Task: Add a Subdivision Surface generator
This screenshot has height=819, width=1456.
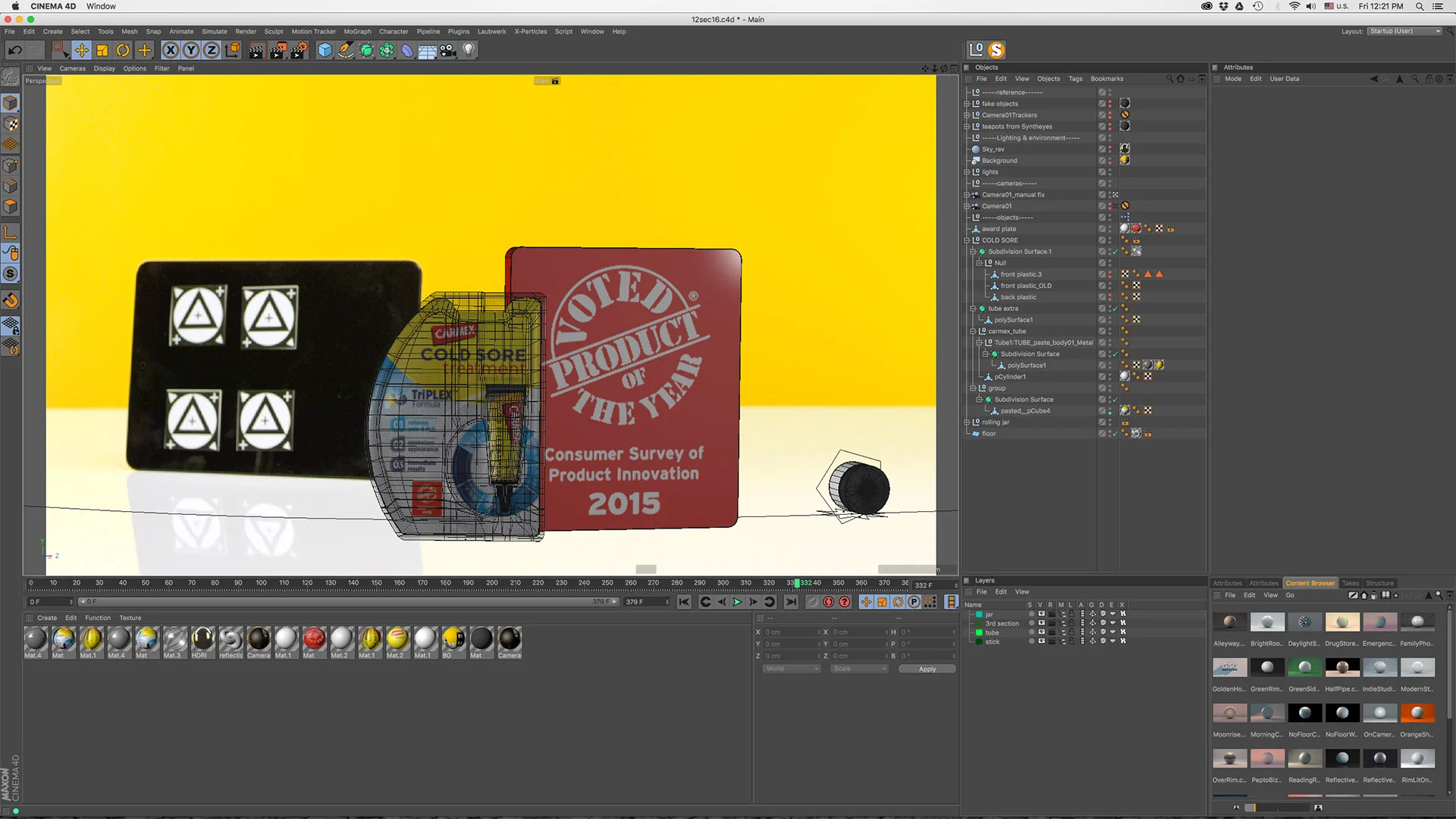Action: click(x=366, y=50)
